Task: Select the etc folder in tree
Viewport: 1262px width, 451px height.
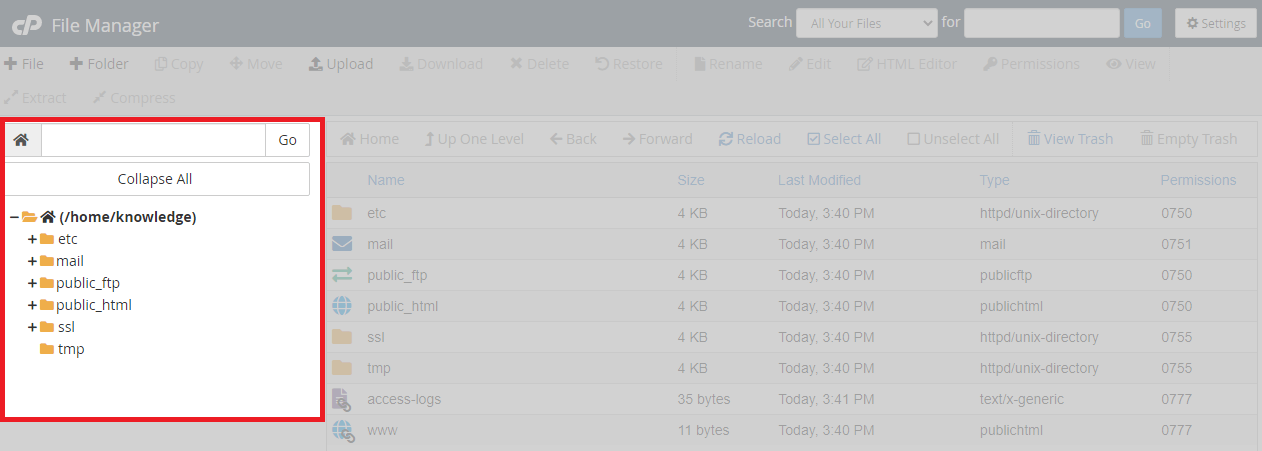Action: 67,239
